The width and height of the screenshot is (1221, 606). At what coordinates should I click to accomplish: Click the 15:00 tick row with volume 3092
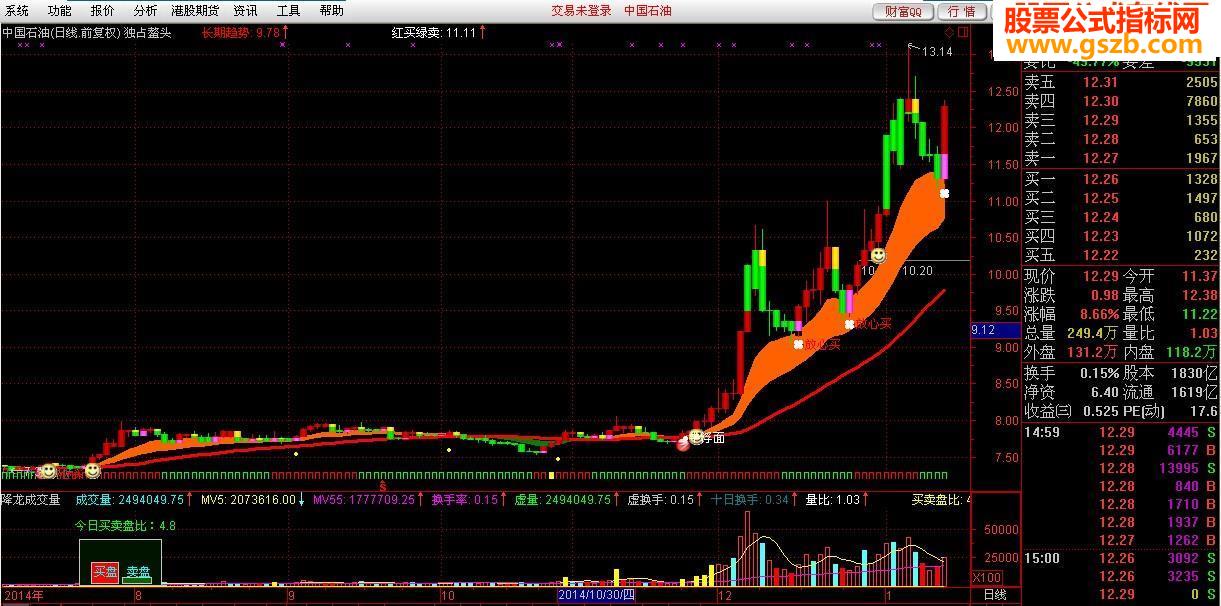1121,559
